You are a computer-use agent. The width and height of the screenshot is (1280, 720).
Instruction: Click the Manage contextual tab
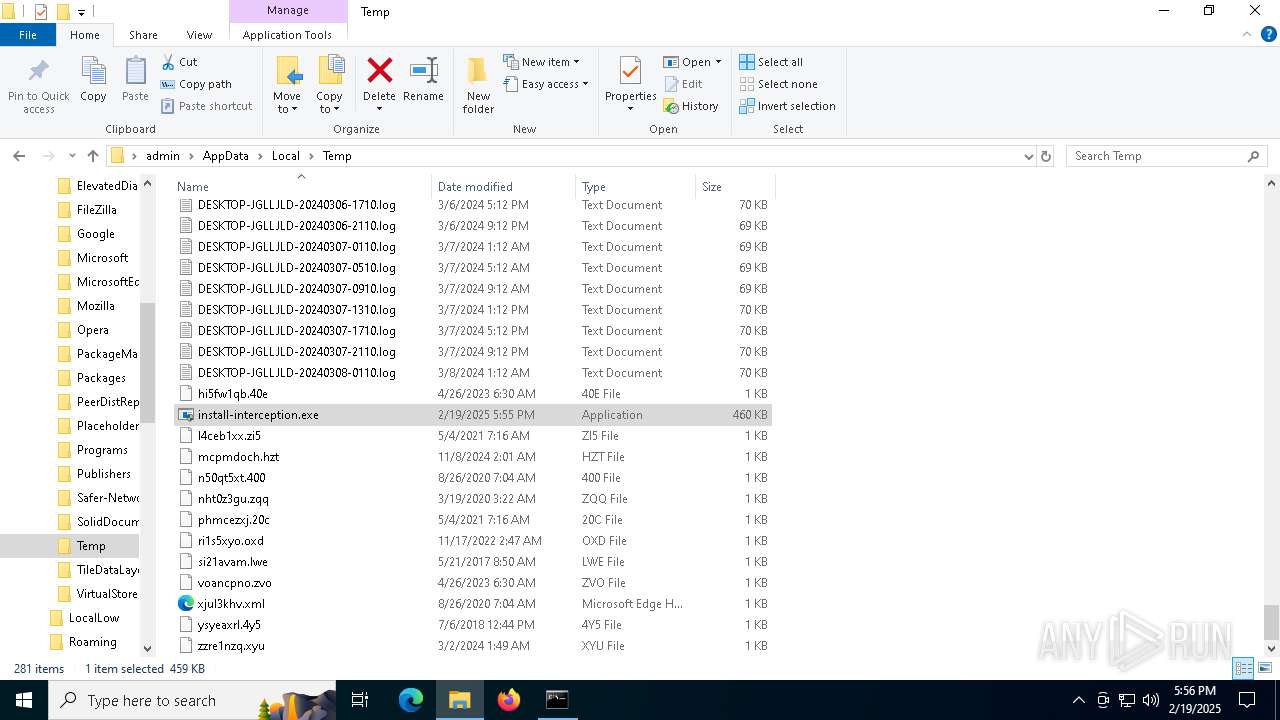(x=288, y=11)
